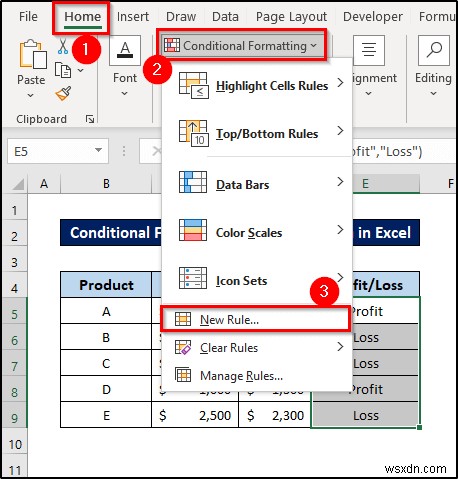Select the Profit cell in row 5
Viewport: 458px width, 479px height.
(385, 311)
